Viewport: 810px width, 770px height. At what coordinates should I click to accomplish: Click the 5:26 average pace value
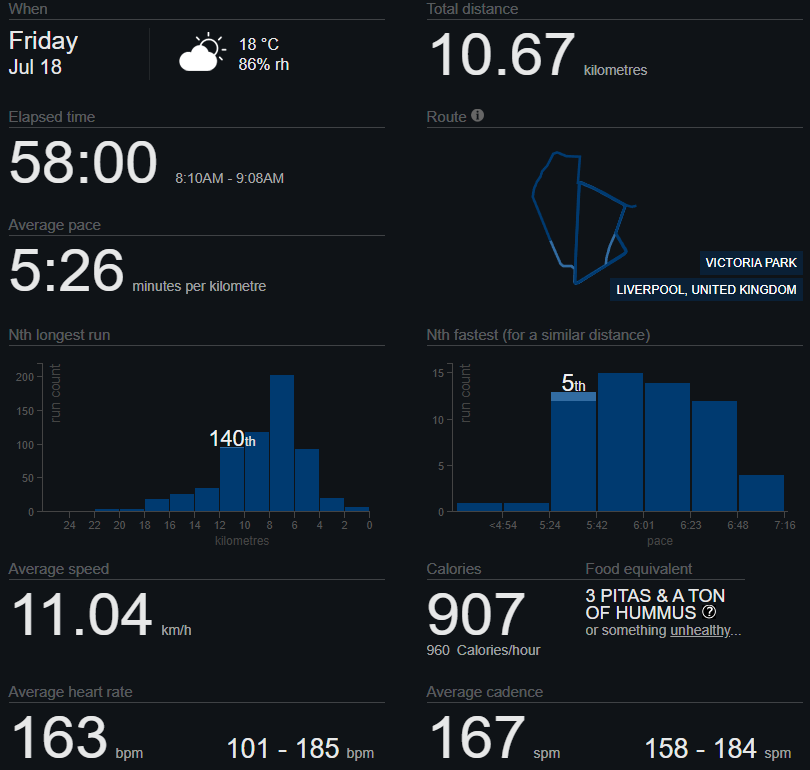tap(67, 271)
